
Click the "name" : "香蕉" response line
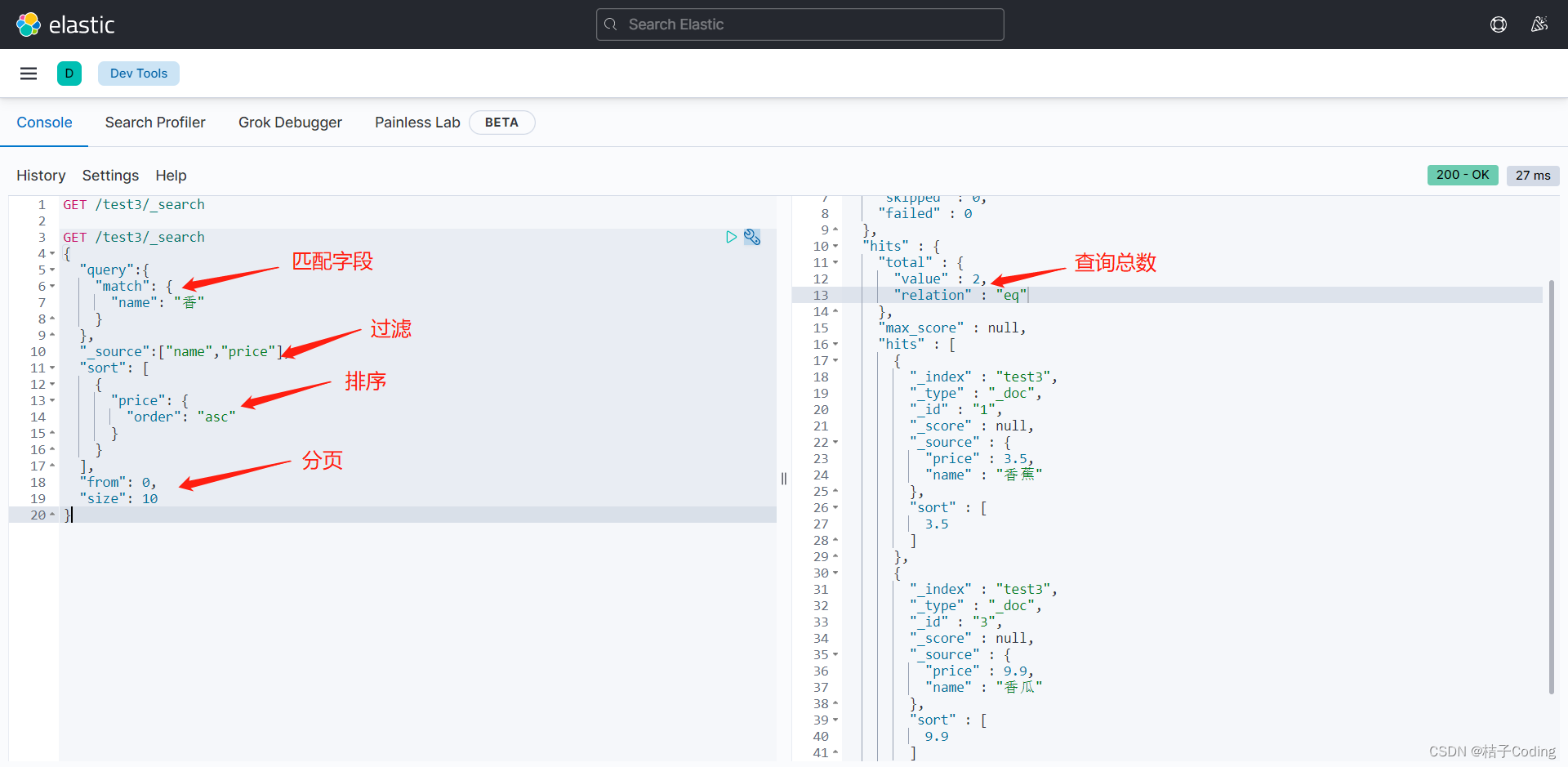(x=983, y=475)
